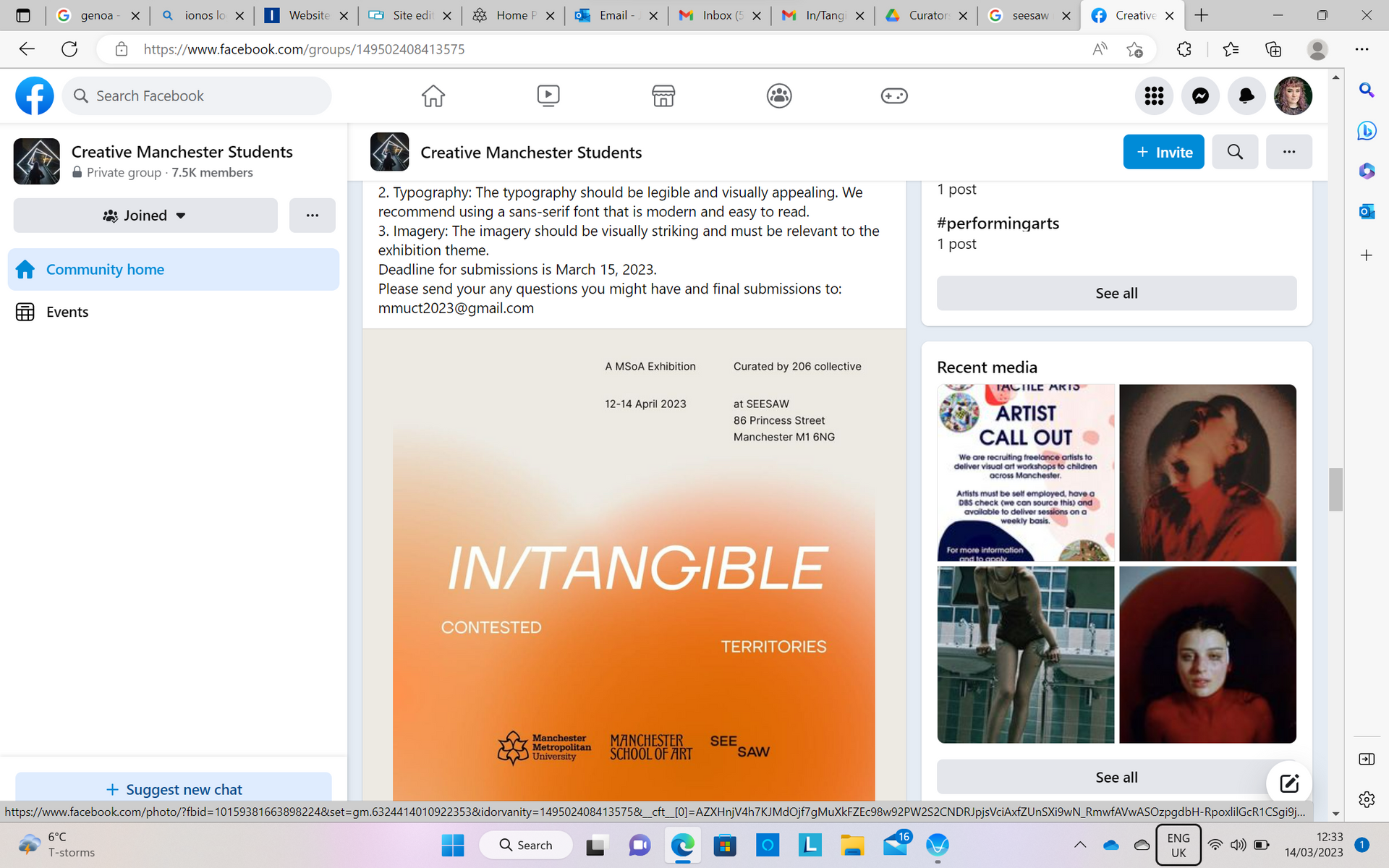Open Facebook Messenger icon

click(x=1200, y=95)
